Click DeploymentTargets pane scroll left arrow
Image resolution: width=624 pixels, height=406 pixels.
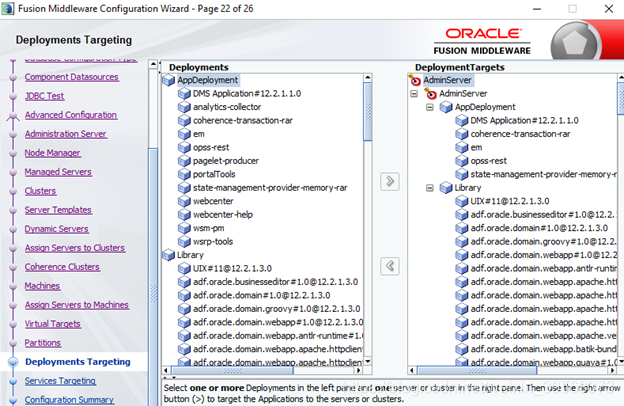click(x=412, y=371)
